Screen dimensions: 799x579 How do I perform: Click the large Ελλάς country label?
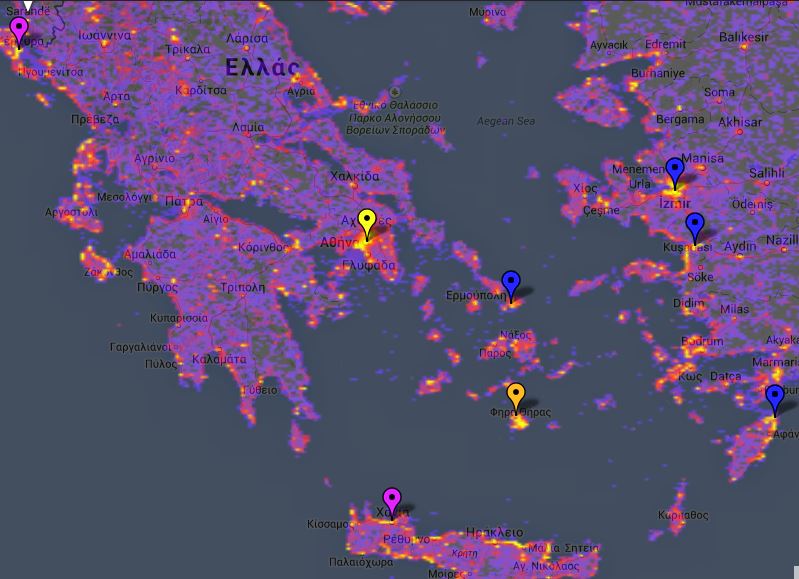click(263, 68)
